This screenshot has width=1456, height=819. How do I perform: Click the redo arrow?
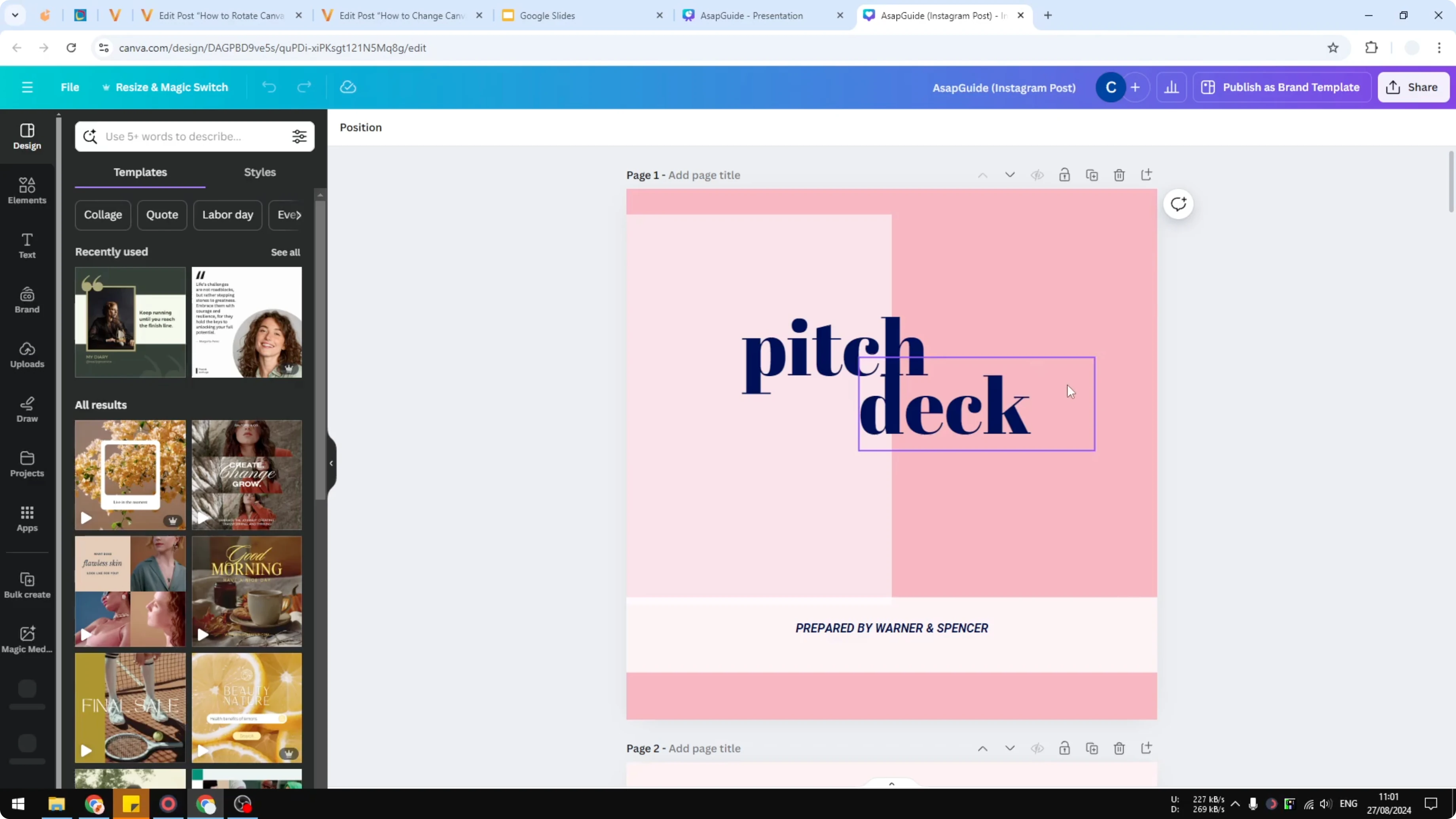(x=304, y=87)
